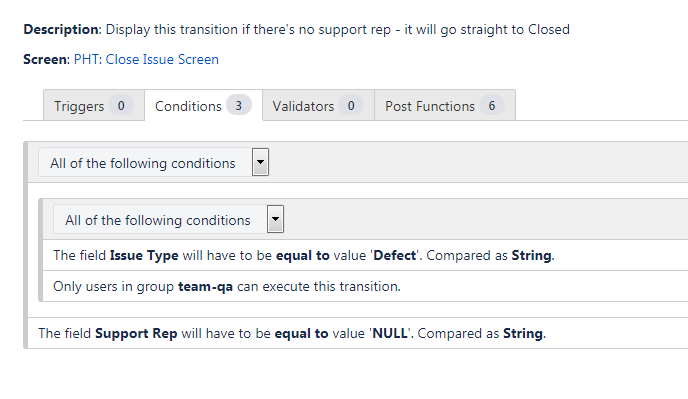Select the Support Rep equals NULL condition row
This screenshot has height=399, width=688.
tap(358, 333)
